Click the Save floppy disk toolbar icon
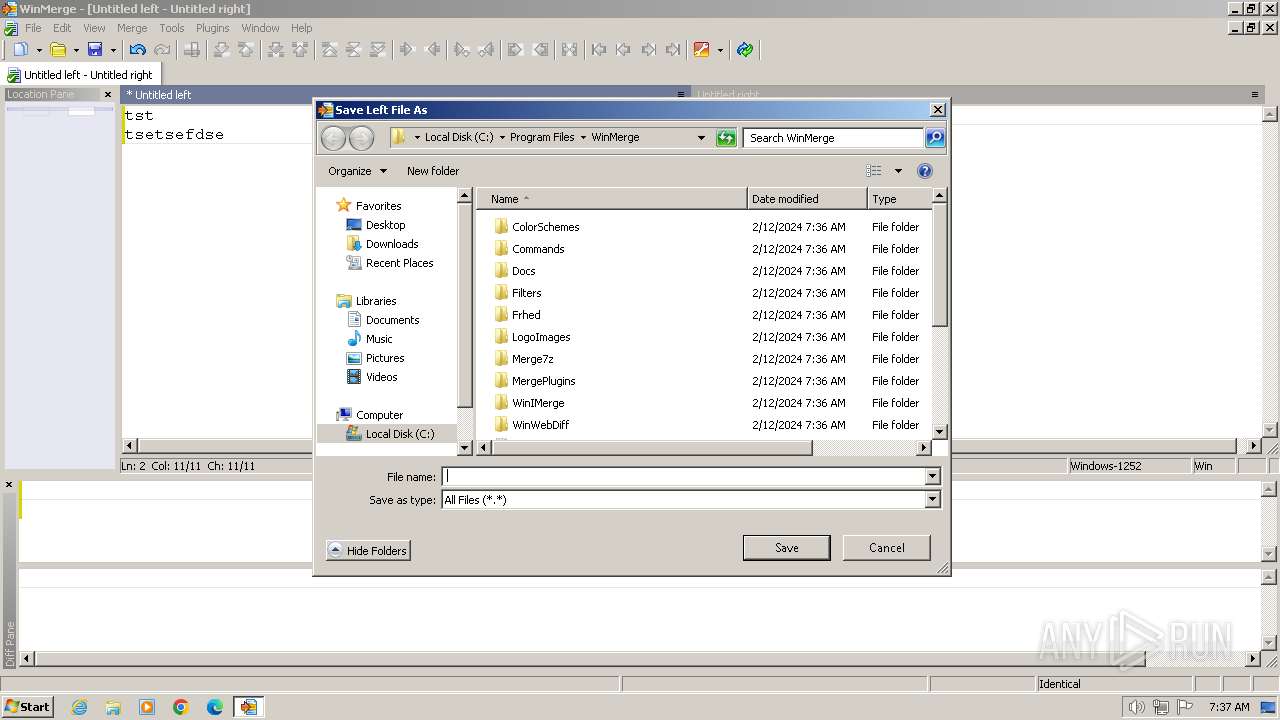Image resolution: width=1280 pixels, height=720 pixels. 95,49
